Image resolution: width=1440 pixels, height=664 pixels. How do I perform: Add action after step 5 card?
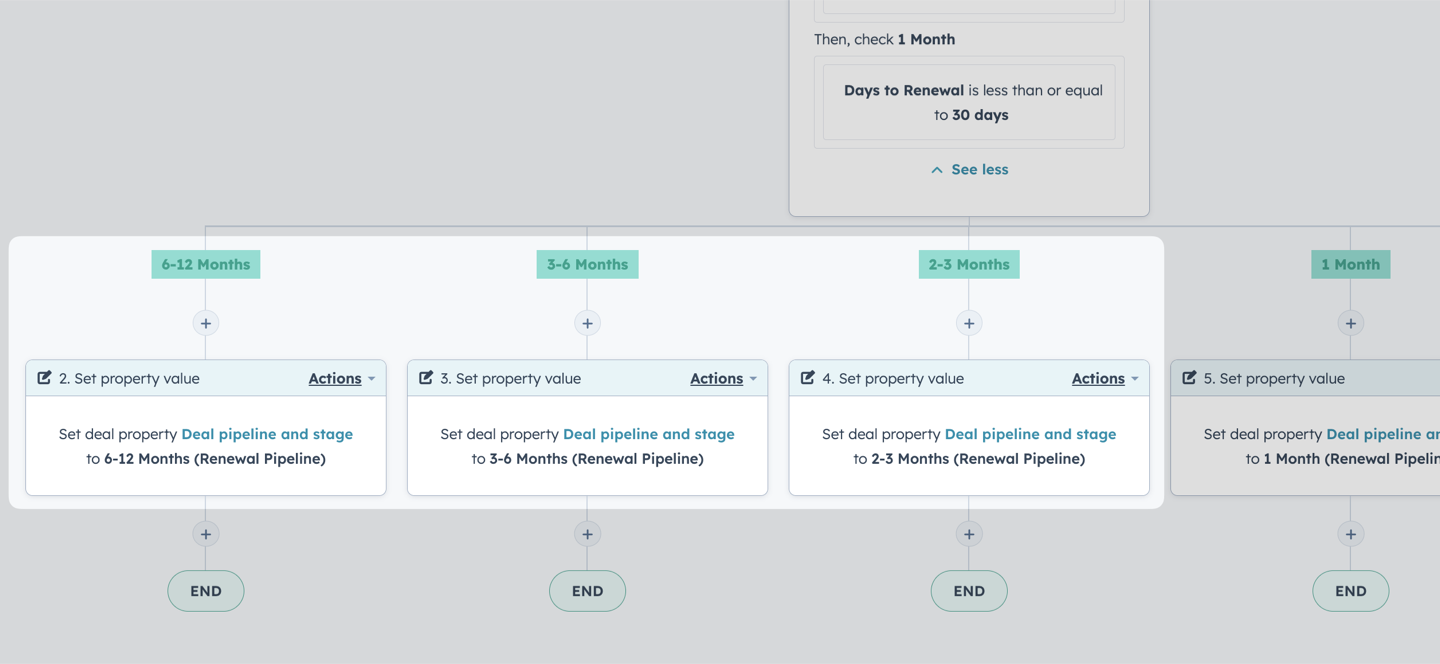(x=1351, y=534)
